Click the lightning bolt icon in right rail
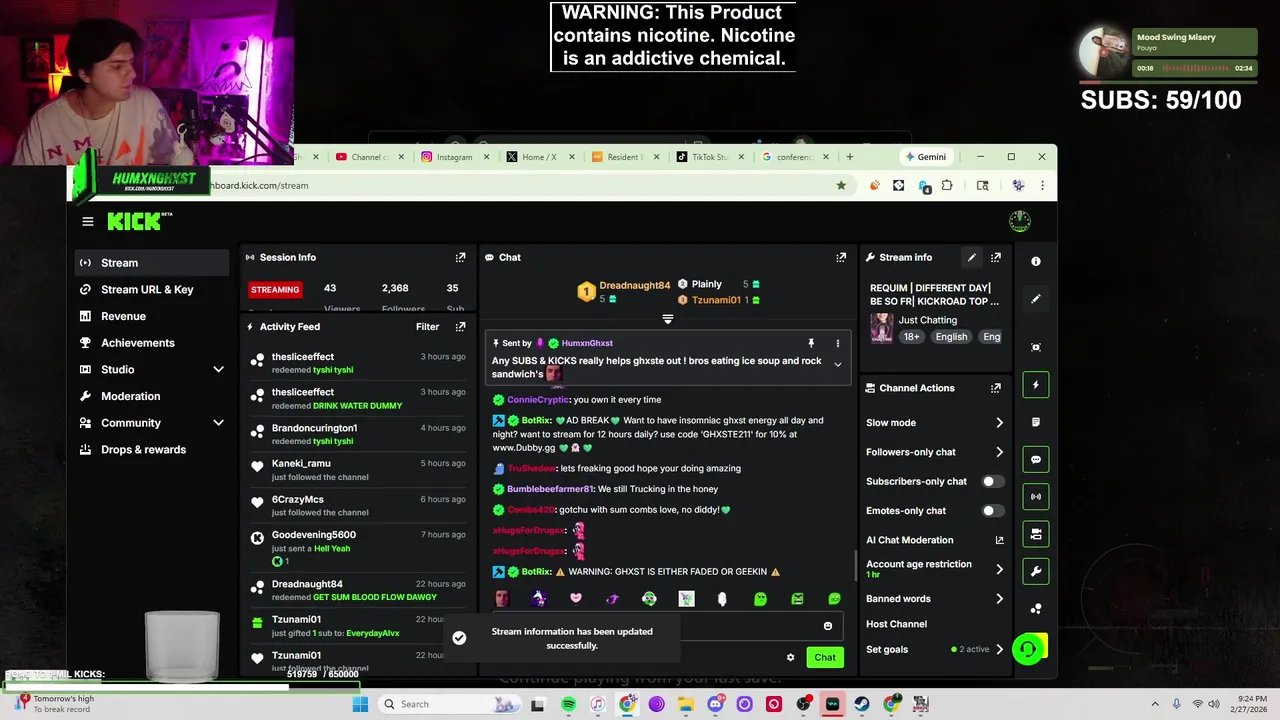 coord(1036,385)
